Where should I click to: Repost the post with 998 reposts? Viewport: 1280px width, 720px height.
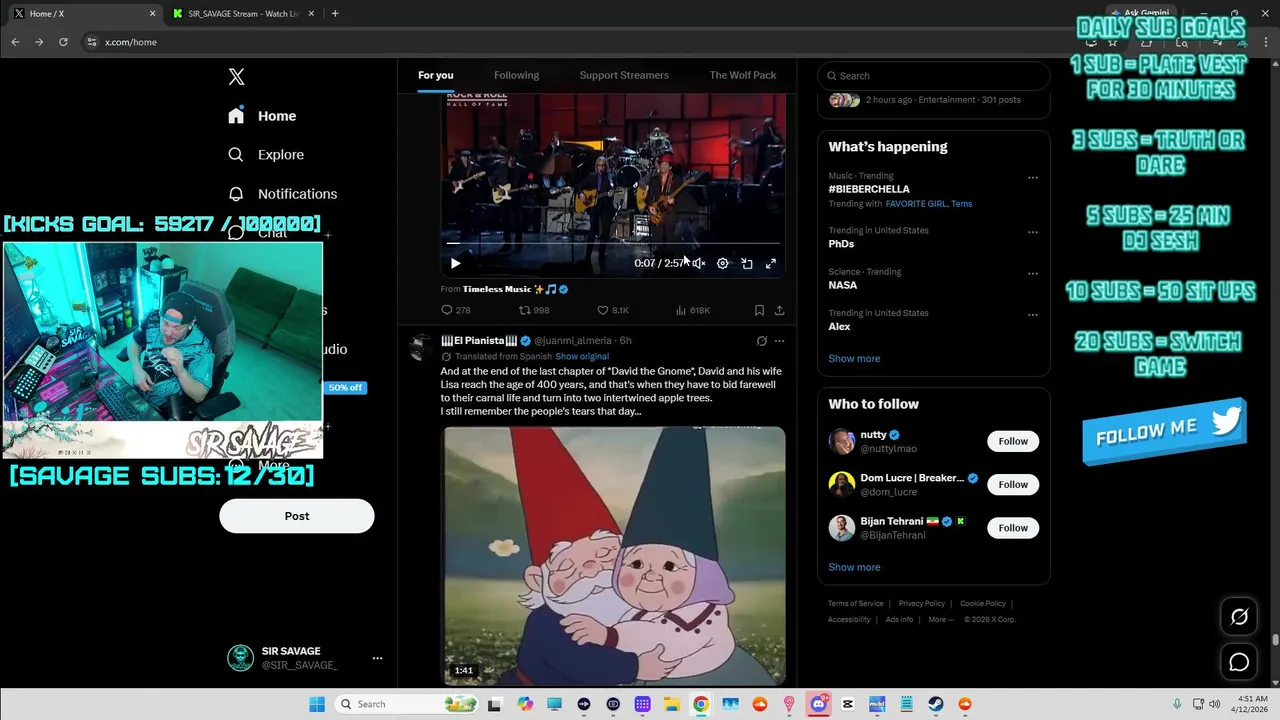(534, 310)
